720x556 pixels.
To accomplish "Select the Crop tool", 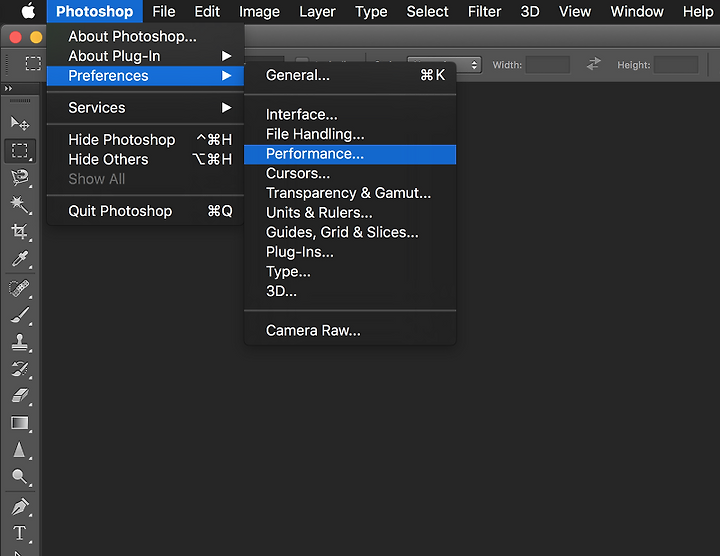I will [20, 231].
